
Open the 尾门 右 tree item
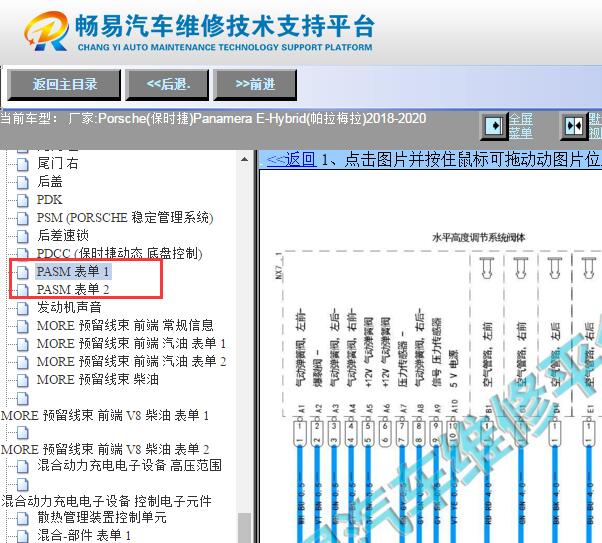coord(58,163)
